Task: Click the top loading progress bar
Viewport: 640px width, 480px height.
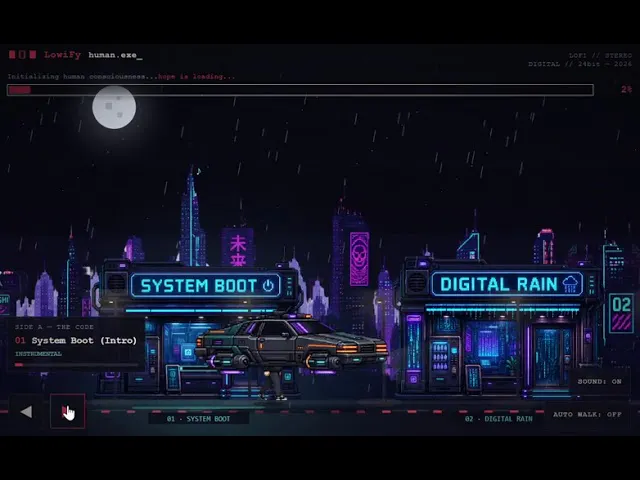Action: [x=300, y=90]
